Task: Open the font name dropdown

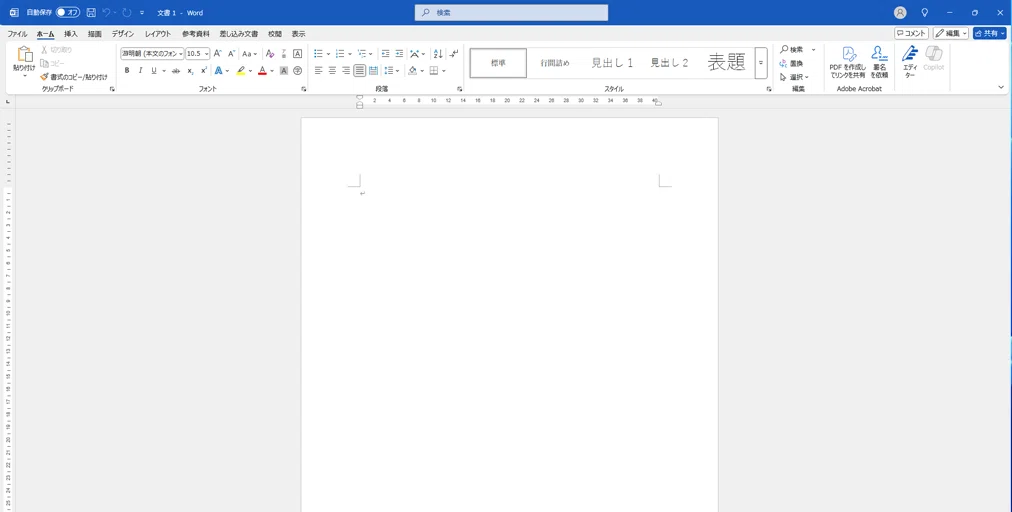Action: [181, 54]
